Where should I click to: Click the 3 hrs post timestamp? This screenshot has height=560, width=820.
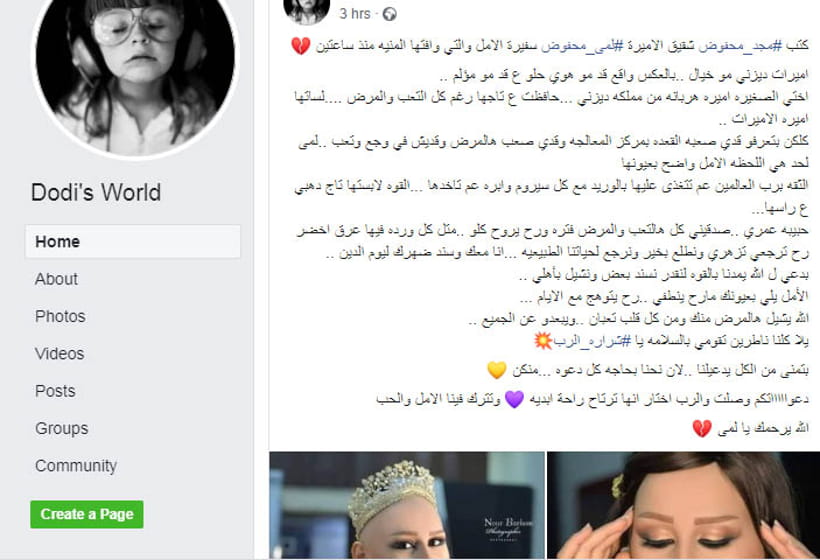[355, 14]
